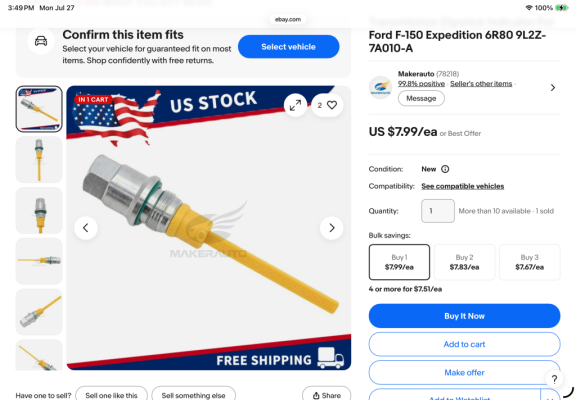Click the Select vehicle button

click(x=288, y=47)
